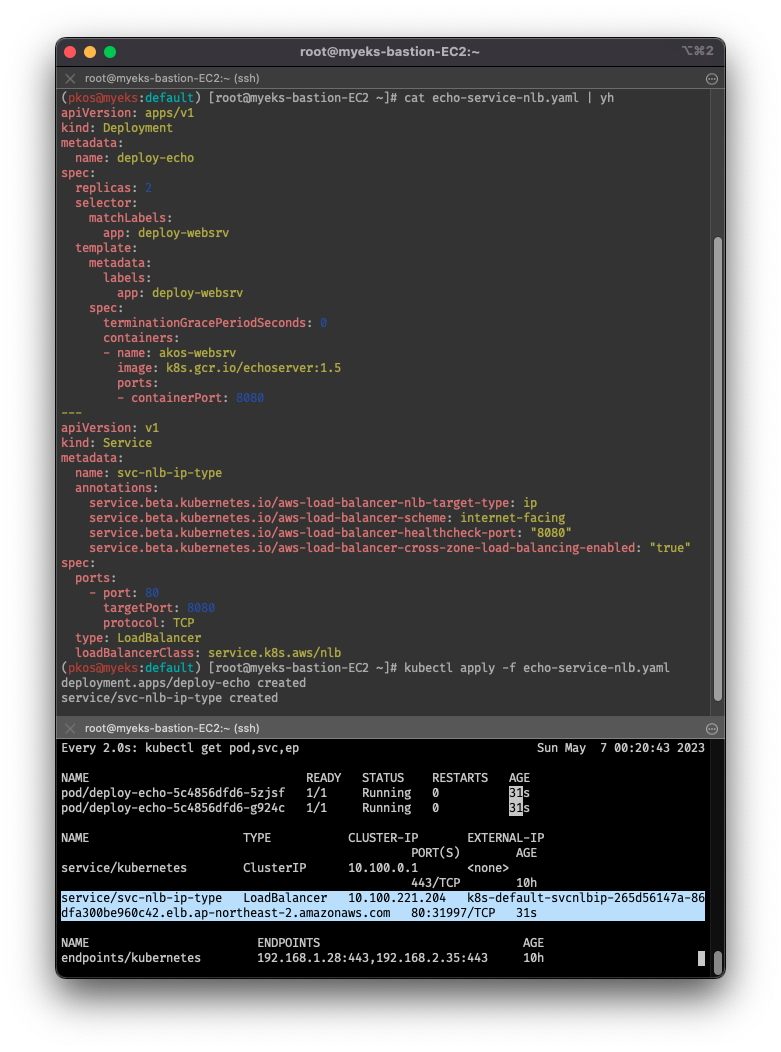Click the endpoints/kubernetes row
Viewport: 781px width, 1052px height.
(x=302, y=958)
